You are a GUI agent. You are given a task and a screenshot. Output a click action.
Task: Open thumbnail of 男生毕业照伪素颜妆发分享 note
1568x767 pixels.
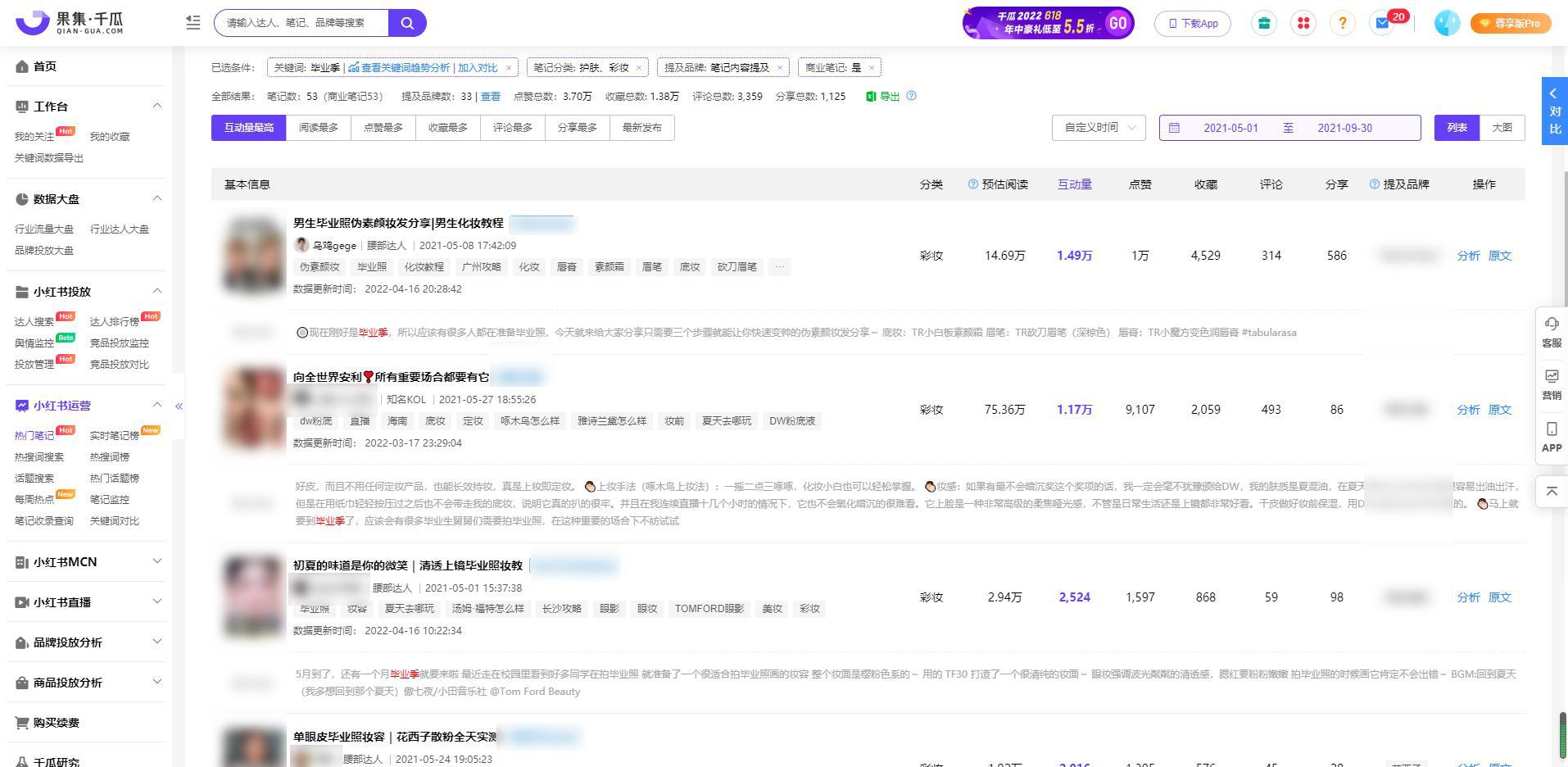point(254,254)
